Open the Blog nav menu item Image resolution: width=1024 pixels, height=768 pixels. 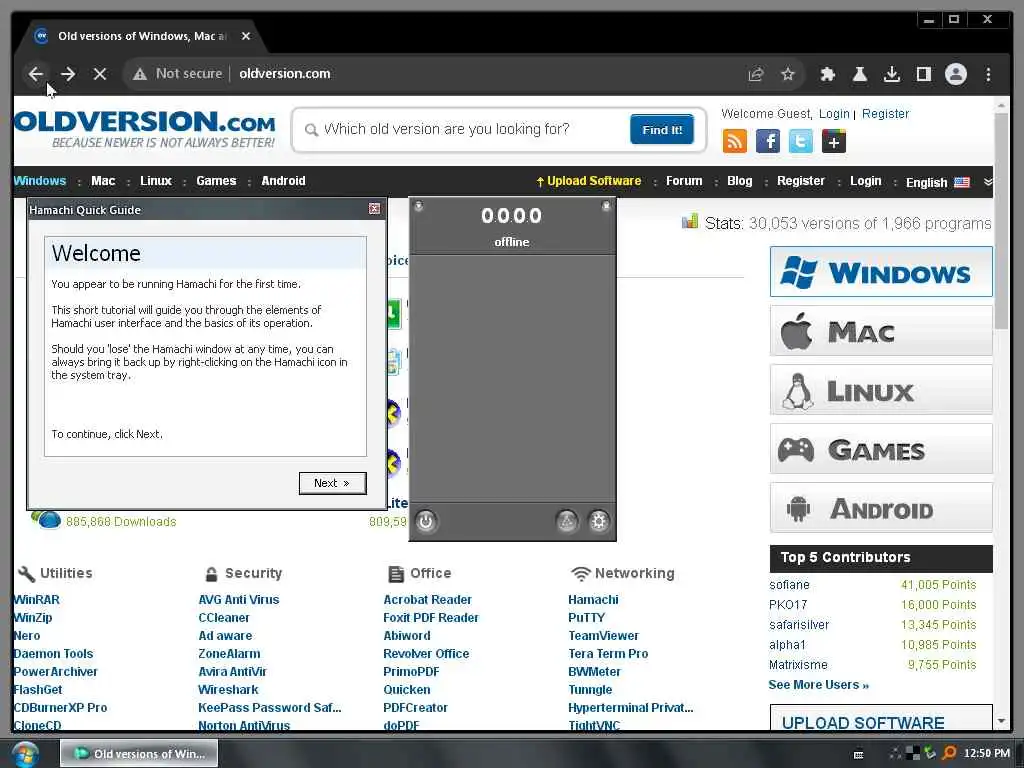coord(739,181)
